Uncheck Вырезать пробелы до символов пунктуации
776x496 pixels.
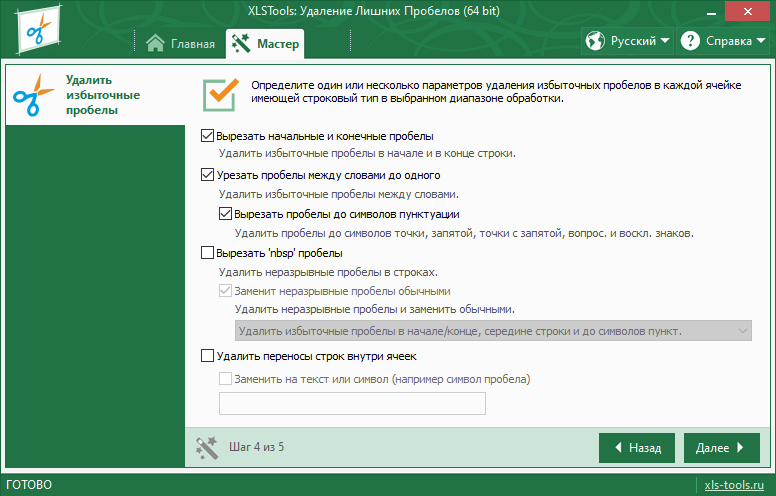(225, 214)
